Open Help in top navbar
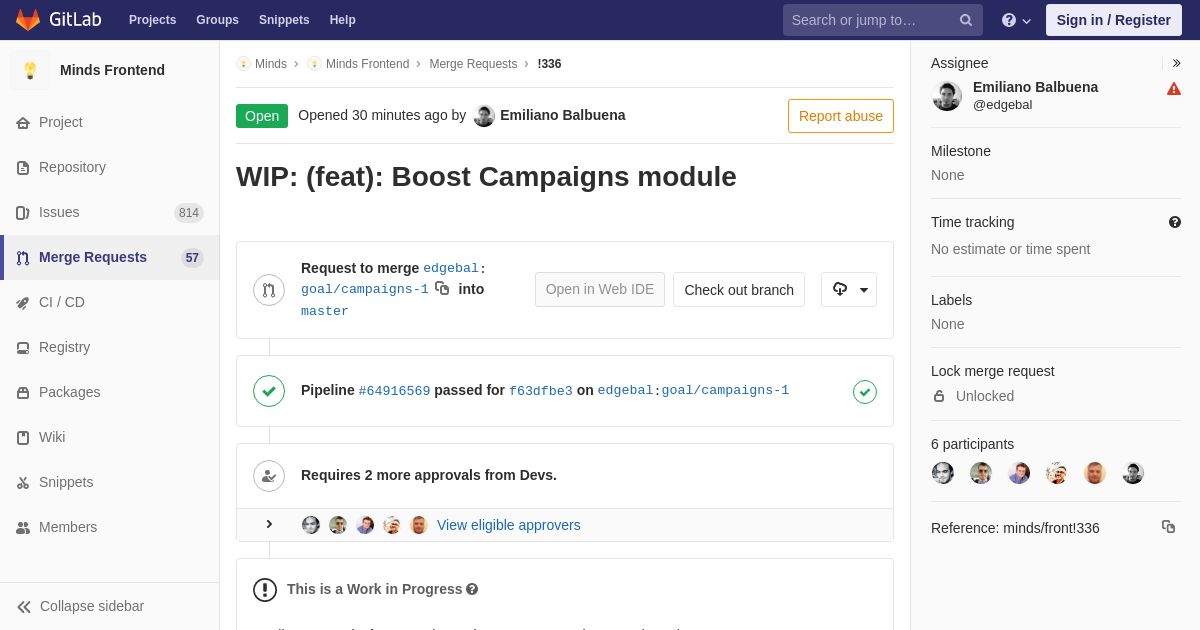1200x630 pixels. click(x=343, y=20)
